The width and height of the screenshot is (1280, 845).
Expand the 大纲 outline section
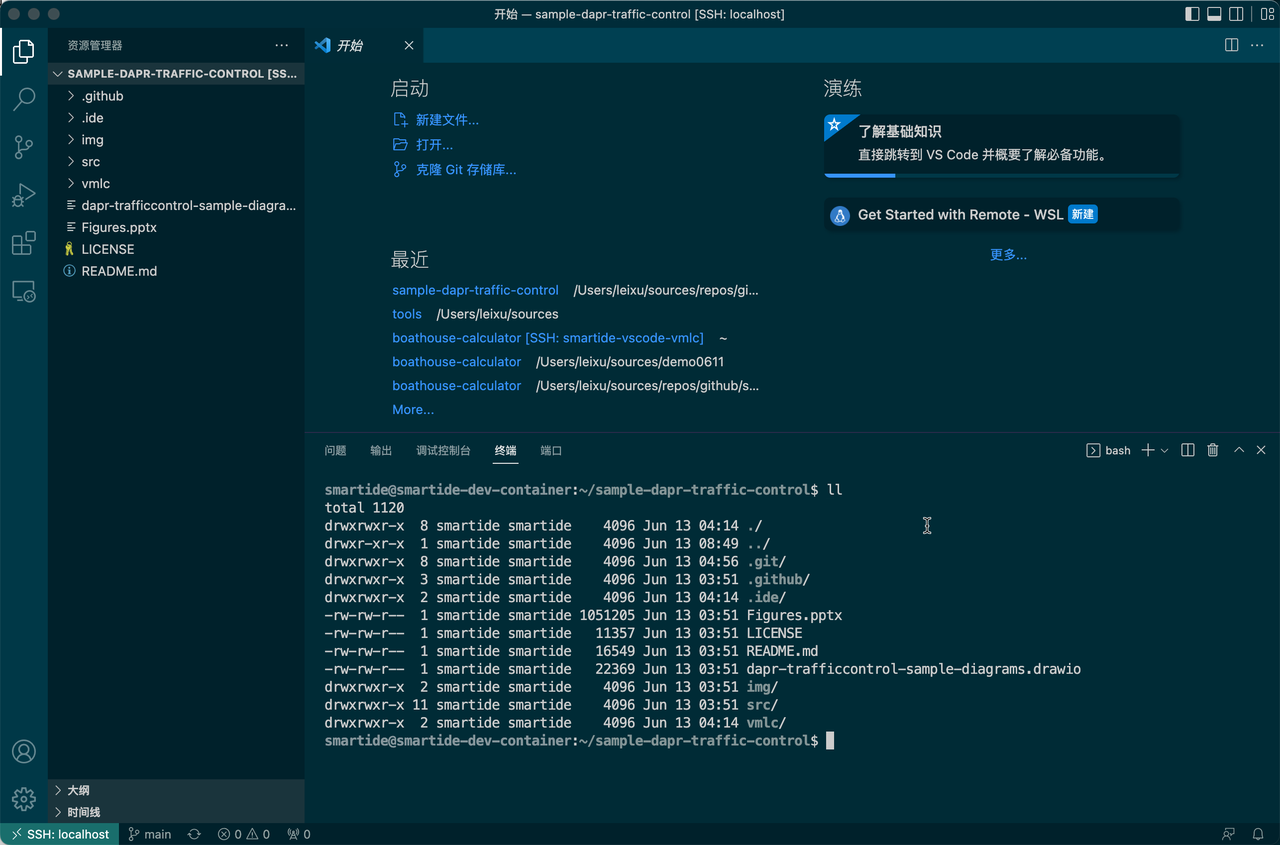pyautogui.click(x=176, y=790)
